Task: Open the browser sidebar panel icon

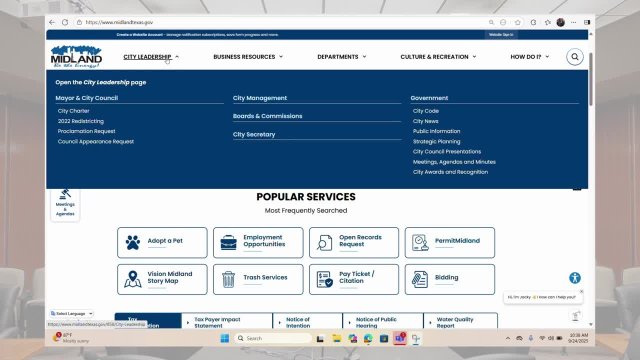Action: pyautogui.click(x=587, y=22)
